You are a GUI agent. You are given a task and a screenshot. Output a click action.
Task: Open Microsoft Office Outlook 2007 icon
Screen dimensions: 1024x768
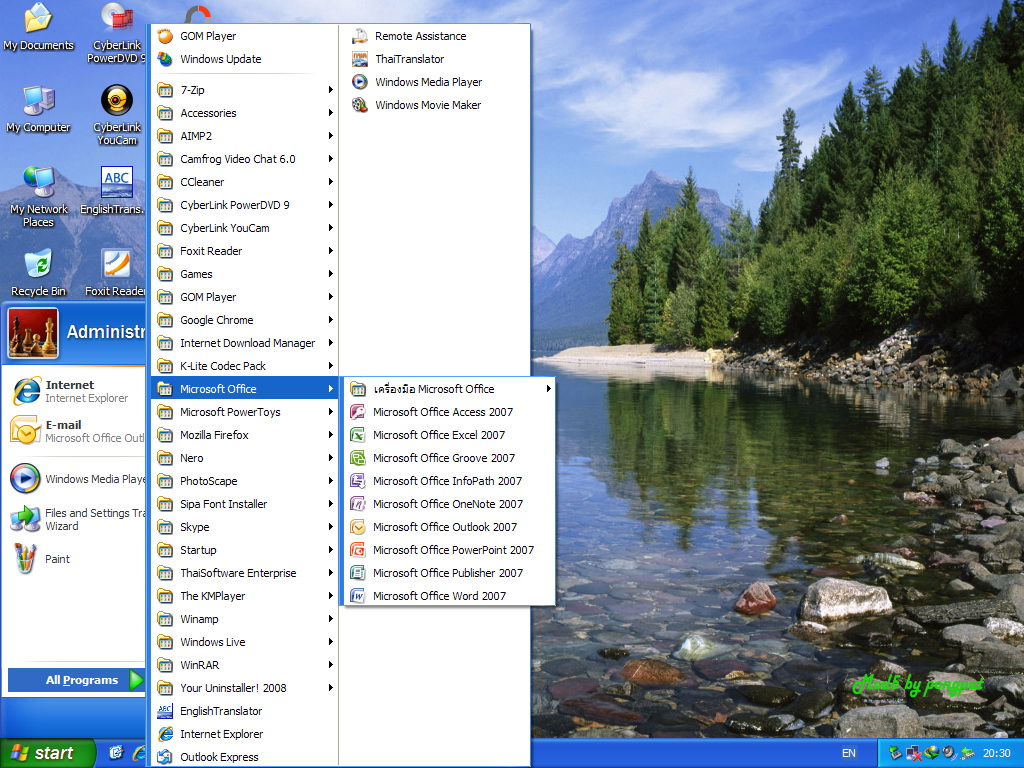tap(357, 527)
